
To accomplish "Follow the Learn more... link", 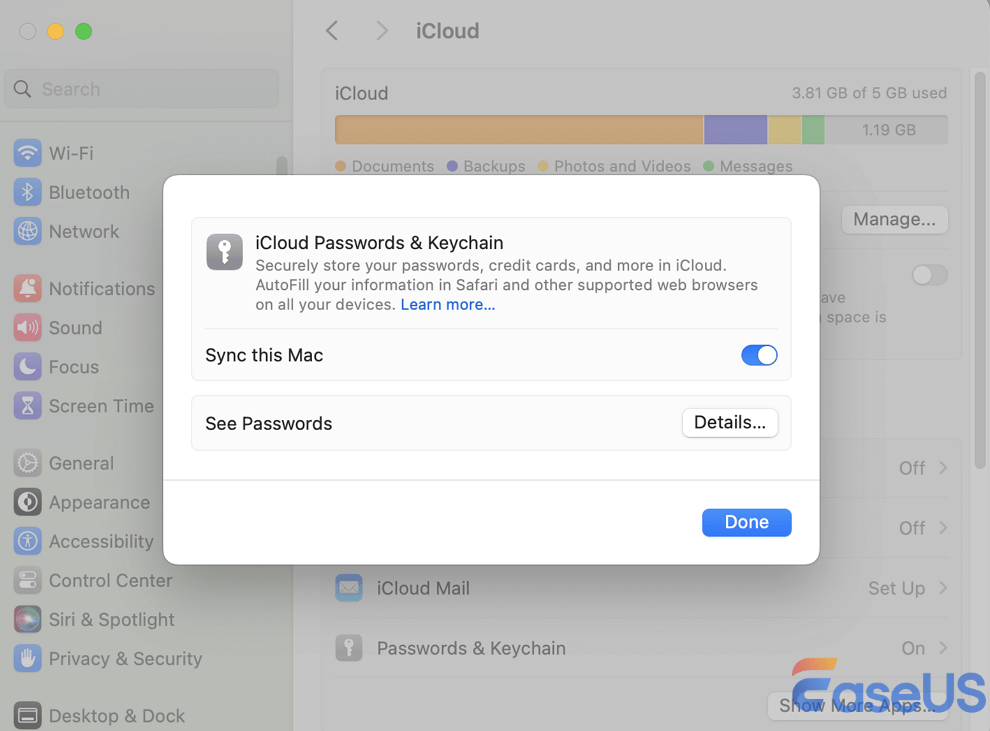I will point(448,304).
